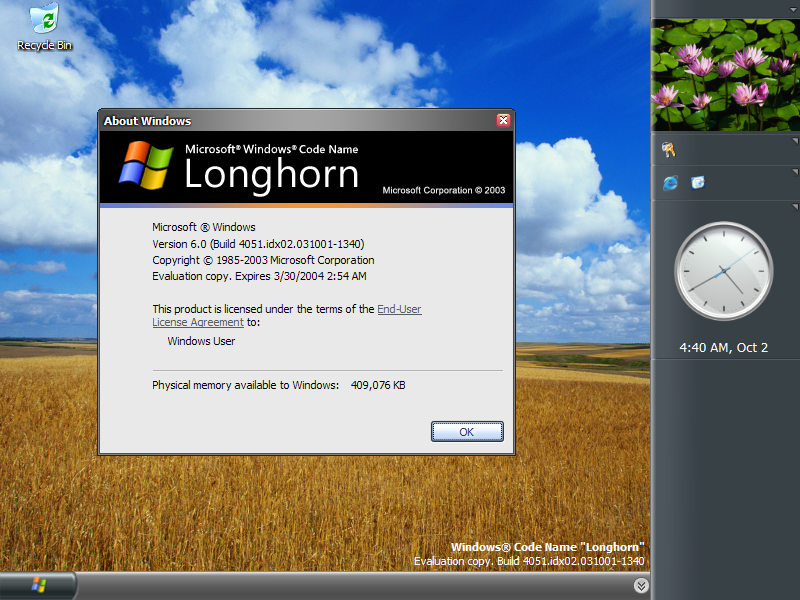800x600 pixels.
Task: Expand the taskbar double-chevron button
Action: click(641, 586)
